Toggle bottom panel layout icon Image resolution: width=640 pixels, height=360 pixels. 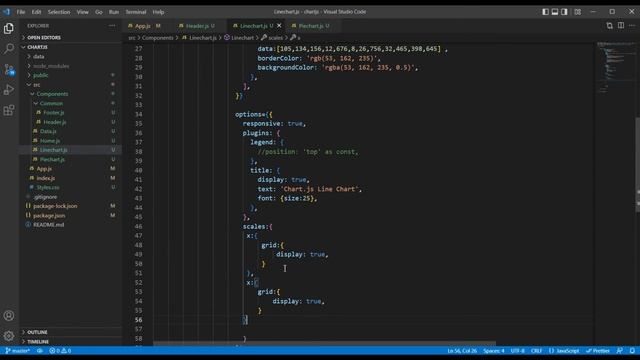(555, 12)
